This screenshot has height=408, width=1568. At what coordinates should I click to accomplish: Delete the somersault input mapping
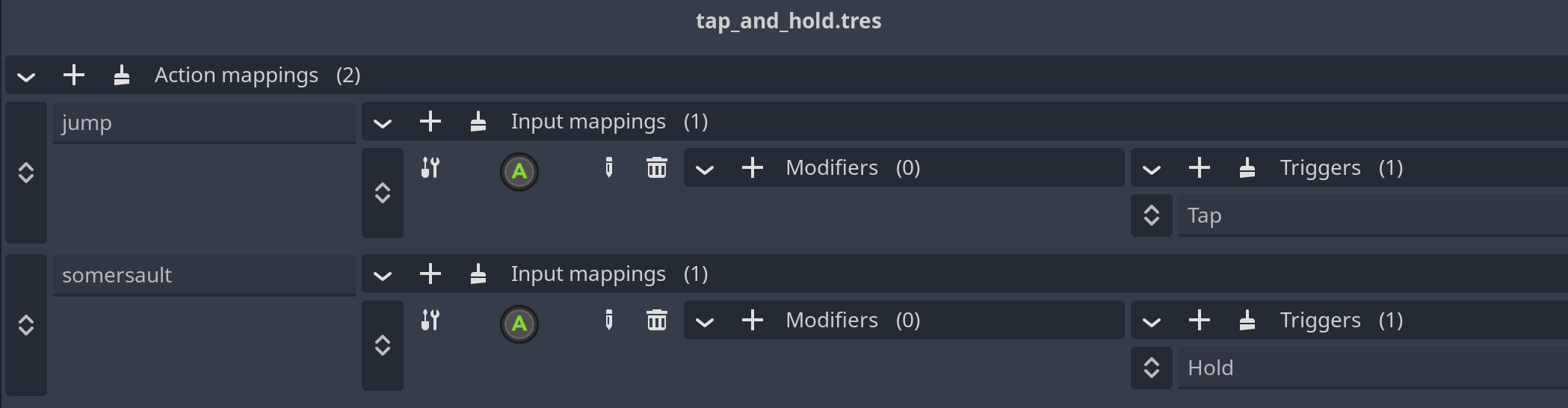[657, 320]
